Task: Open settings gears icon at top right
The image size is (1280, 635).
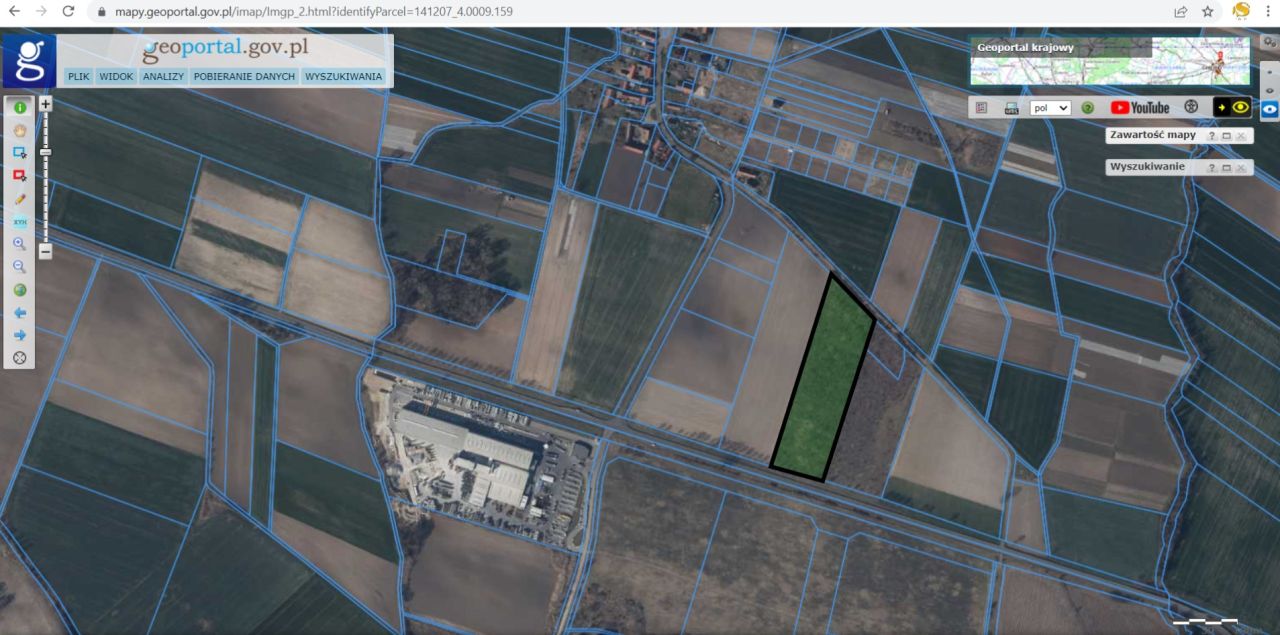Action: pyautogui.click(x=1269, y=43)
